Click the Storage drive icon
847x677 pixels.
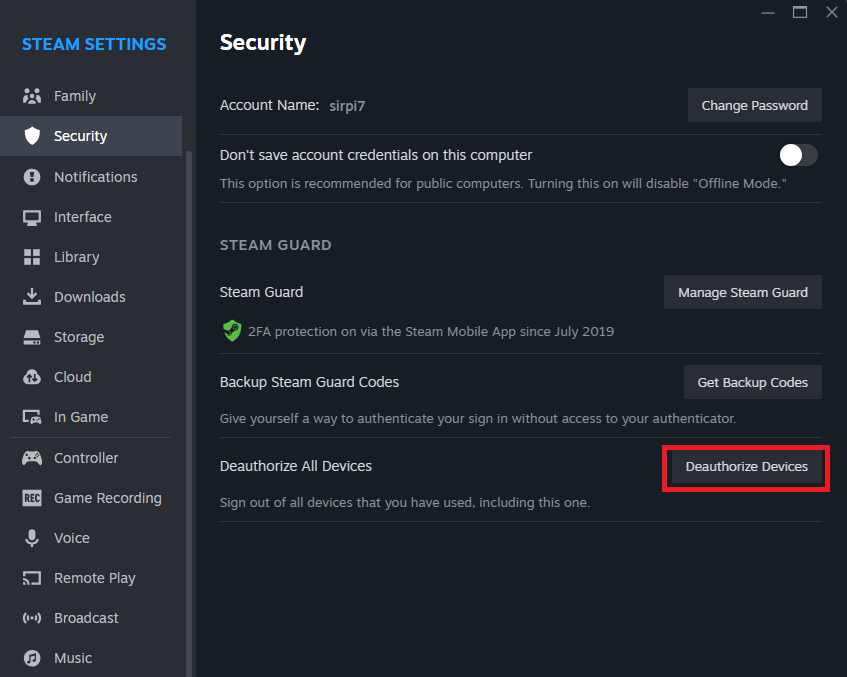pos(32,337)
